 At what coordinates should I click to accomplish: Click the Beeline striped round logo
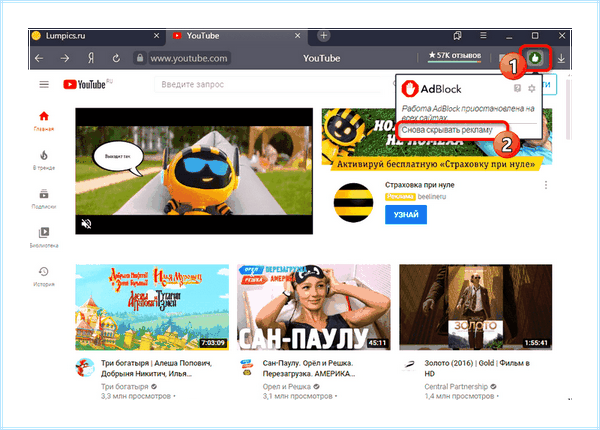tap(353, 203)
